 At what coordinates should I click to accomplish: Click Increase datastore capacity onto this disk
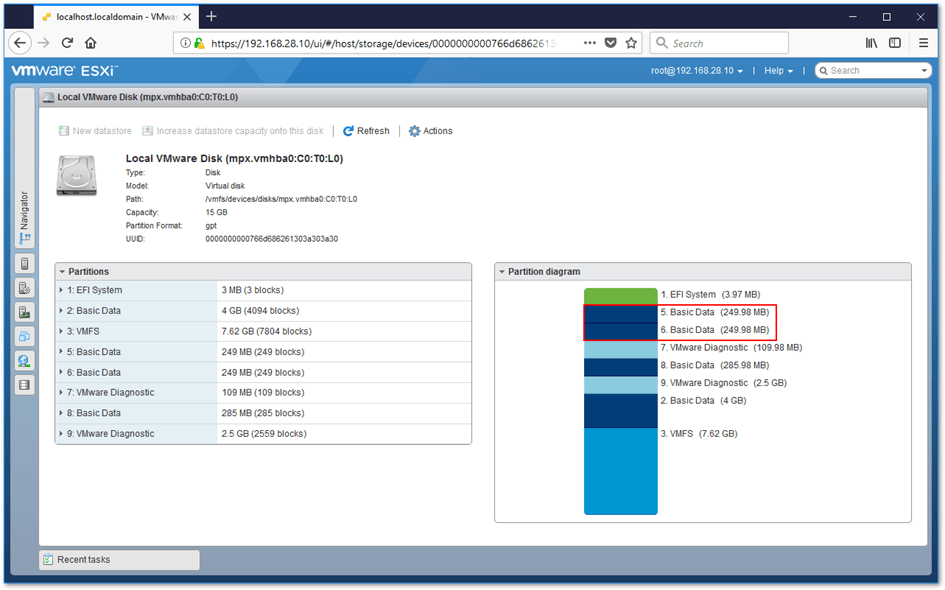[233, 131]
